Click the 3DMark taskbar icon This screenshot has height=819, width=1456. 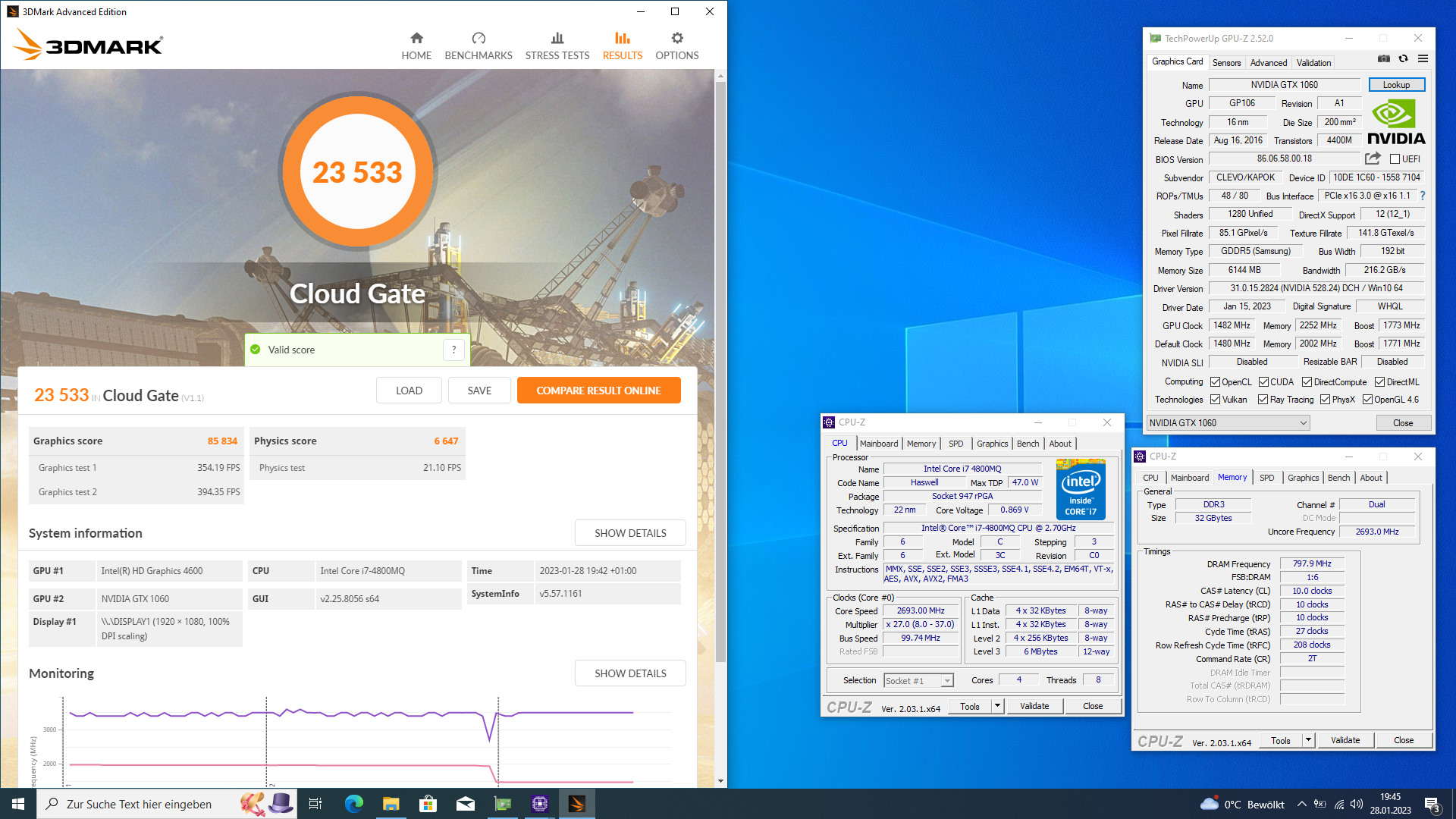pos(577,804)
